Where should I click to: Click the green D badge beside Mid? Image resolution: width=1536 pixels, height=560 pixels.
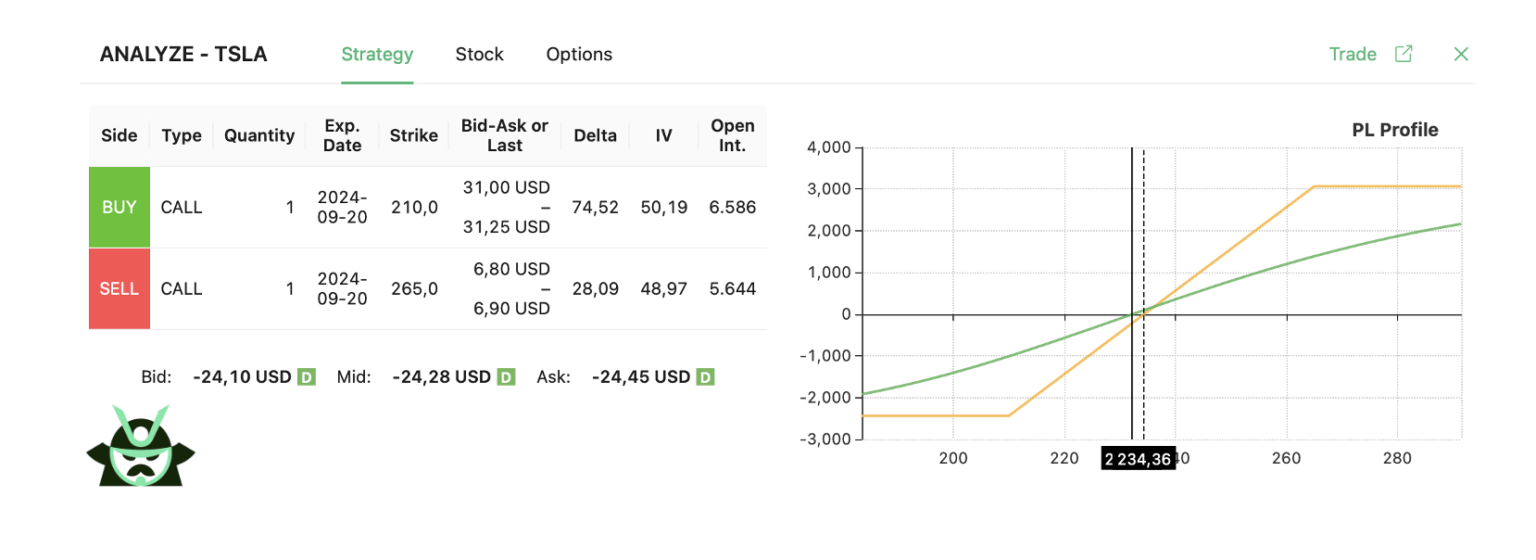pos(506,377)
